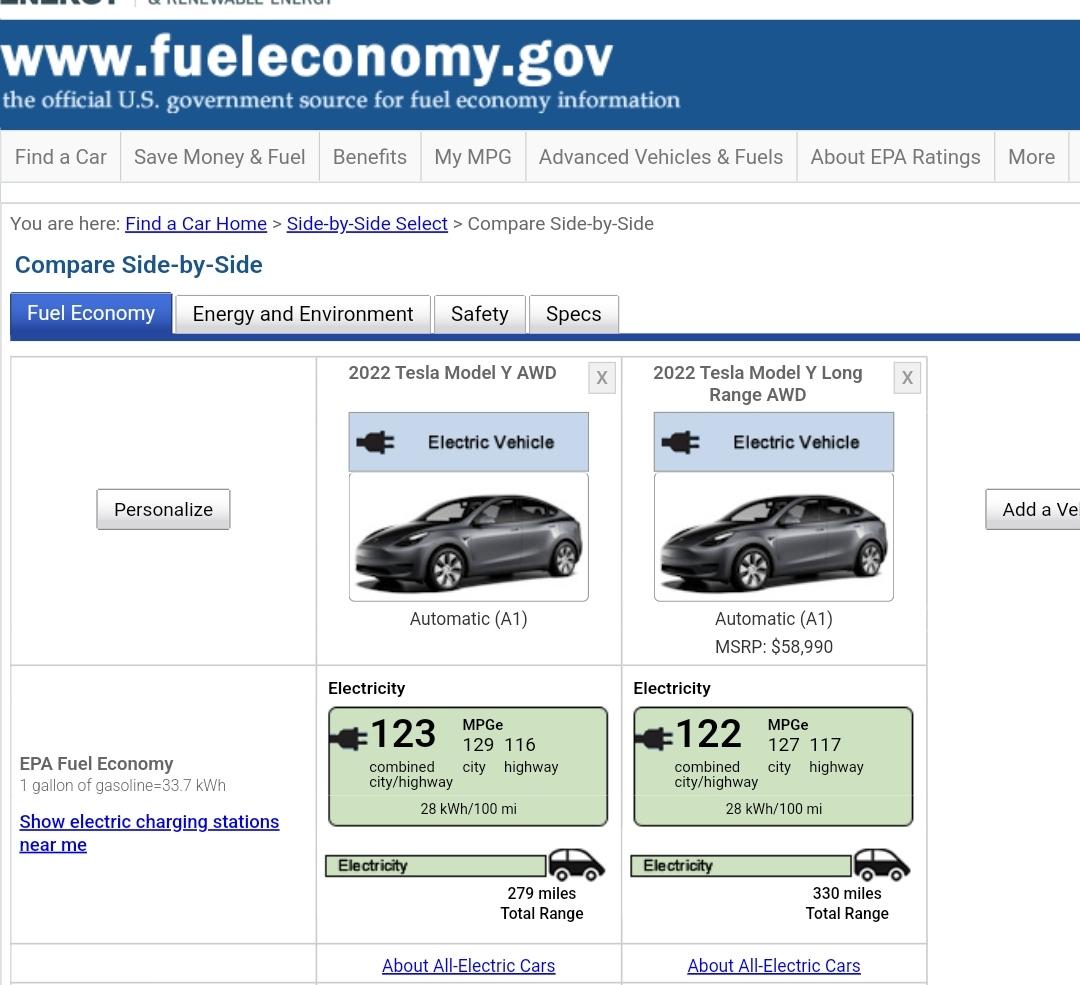Click the 279 miles Total Range text
This screenshot has height=985, width=1080.
click(542, 903)
